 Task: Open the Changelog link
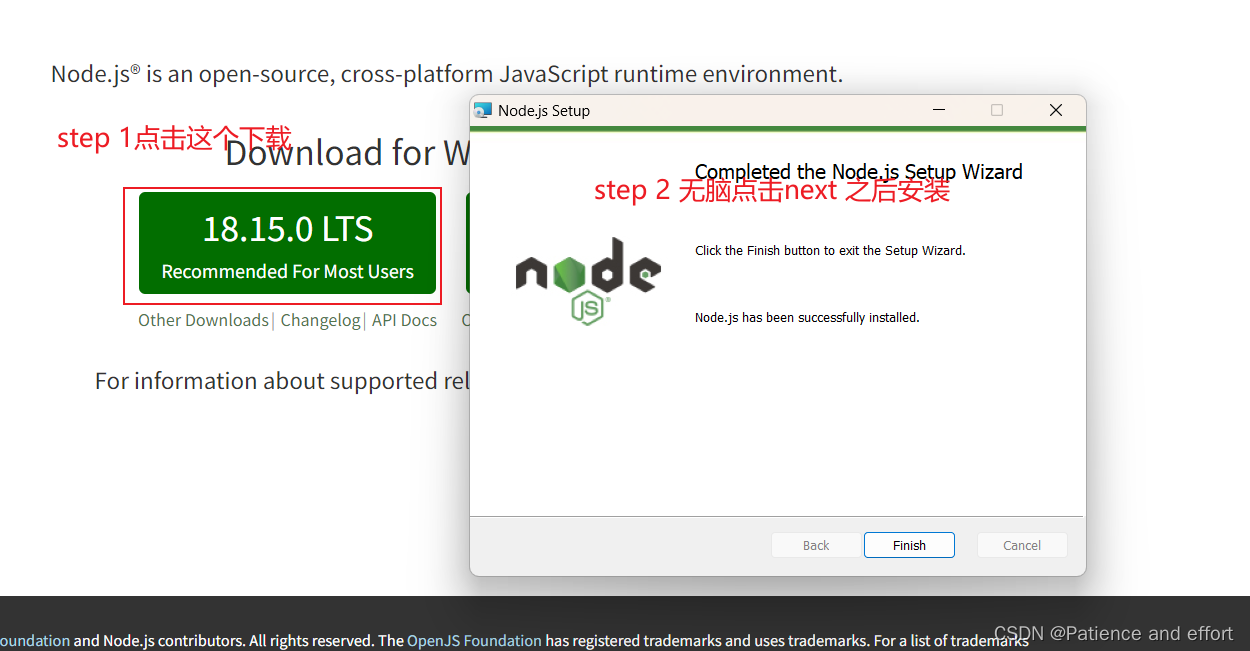point(320,320)
